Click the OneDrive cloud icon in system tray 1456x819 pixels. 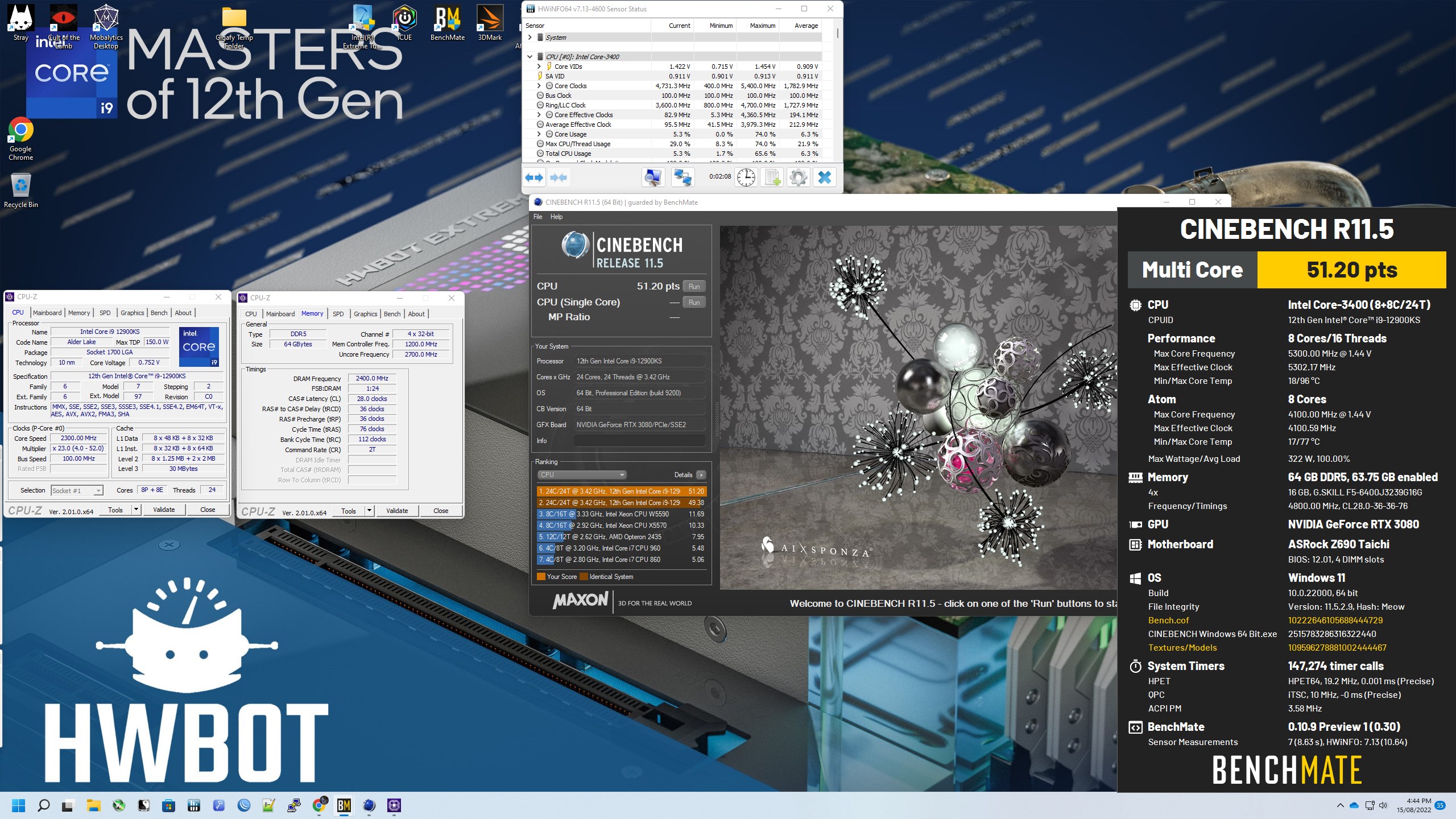tap(1354, 805)
